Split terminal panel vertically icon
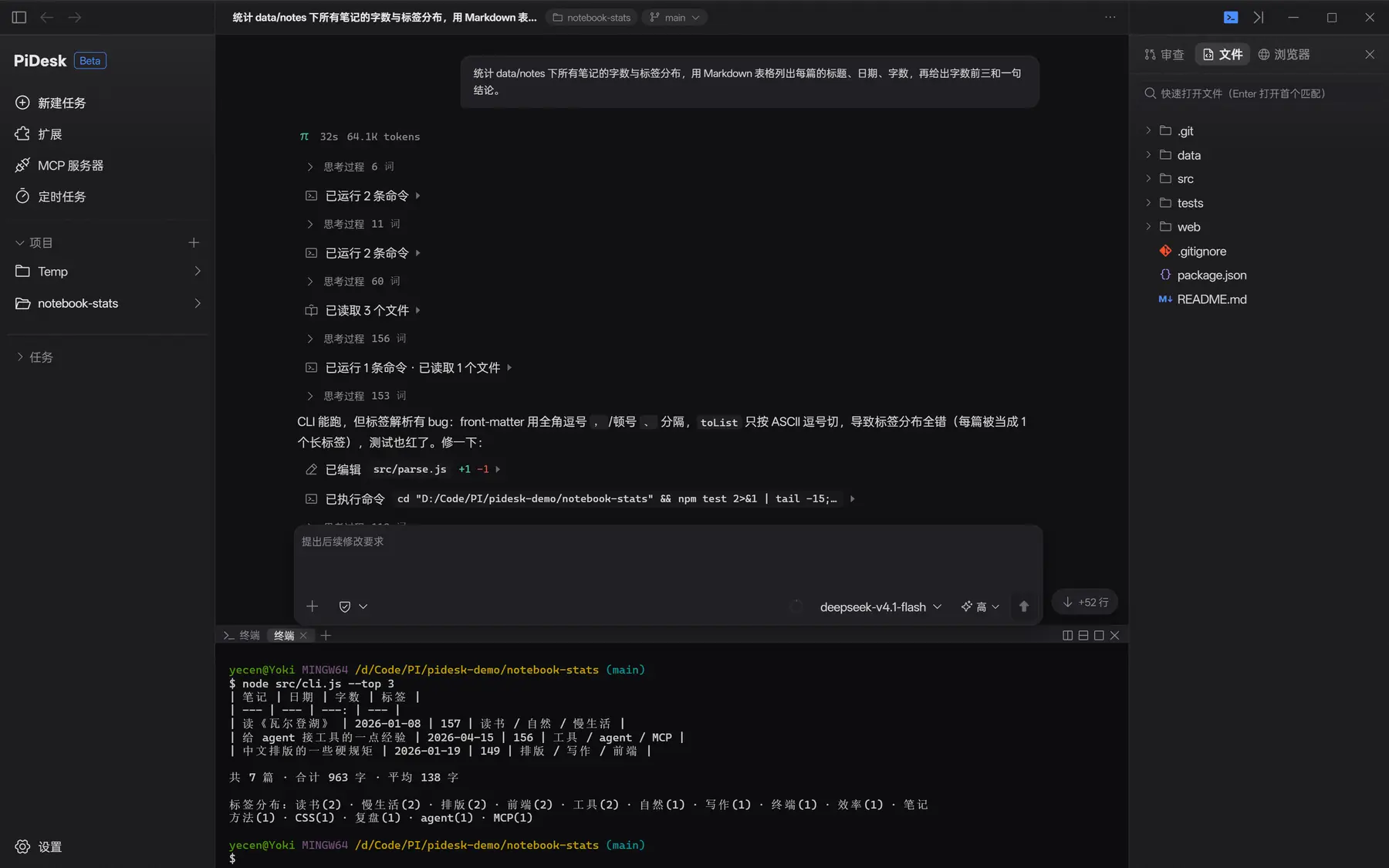Screen dimensions: 1389x868 (1067, 636)
